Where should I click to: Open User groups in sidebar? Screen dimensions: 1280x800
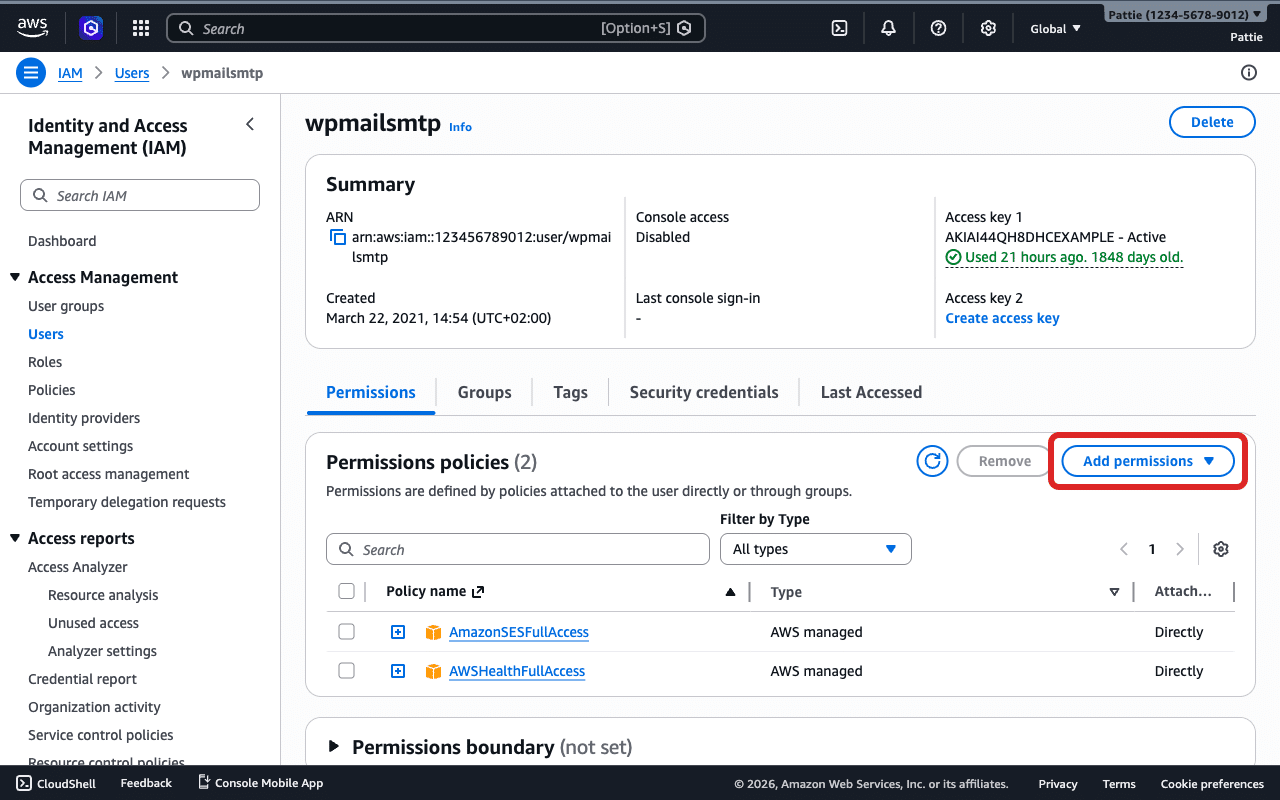(x=66, y=306)
